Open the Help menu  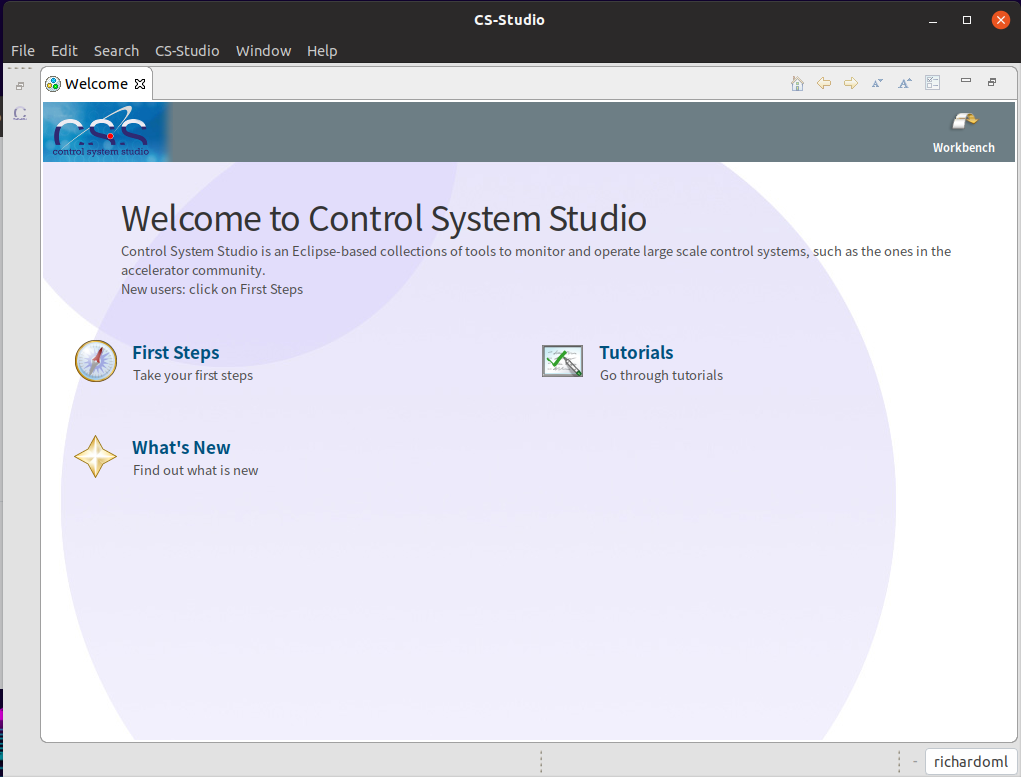[x=322, y=50]
